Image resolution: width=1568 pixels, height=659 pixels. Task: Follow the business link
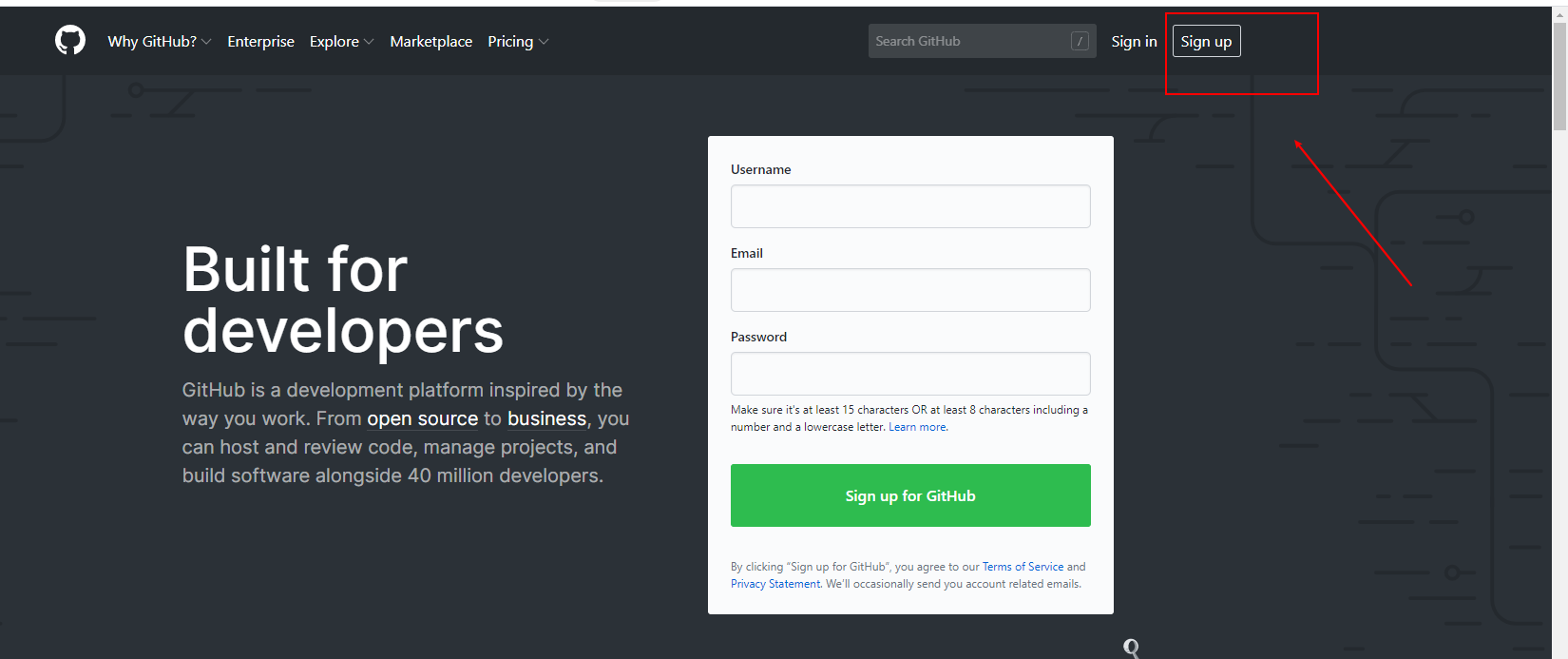[x=546, y=418]
